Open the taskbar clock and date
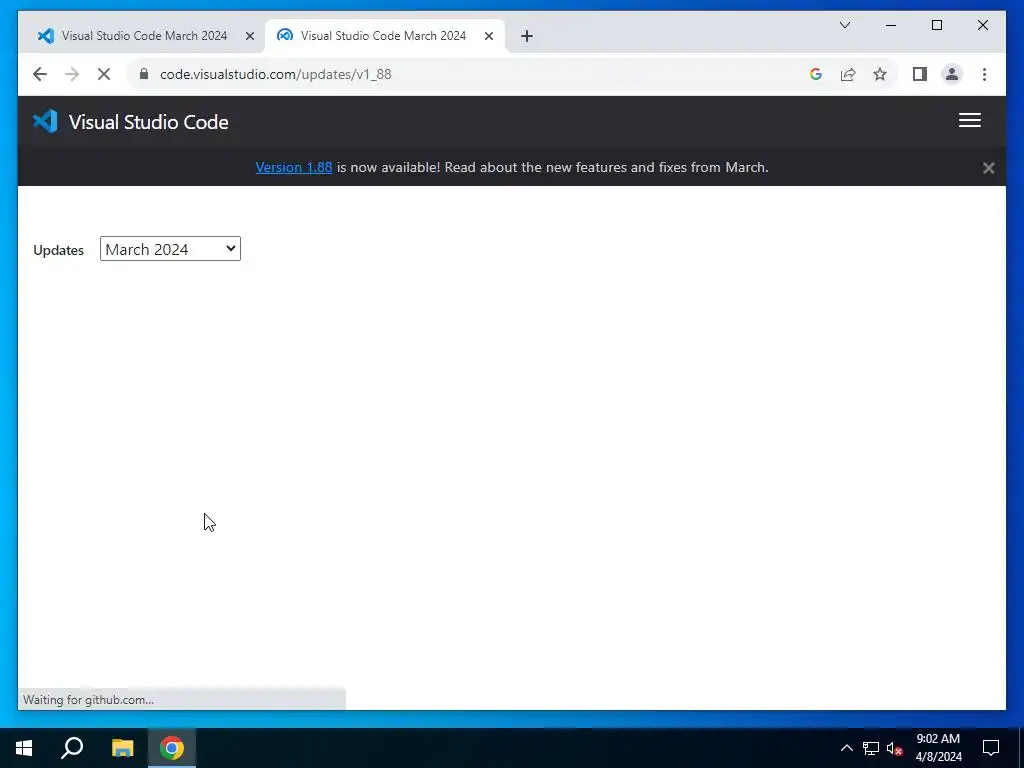The height and width of the screenshot is (768, 1024). click(x=938, y=748)
